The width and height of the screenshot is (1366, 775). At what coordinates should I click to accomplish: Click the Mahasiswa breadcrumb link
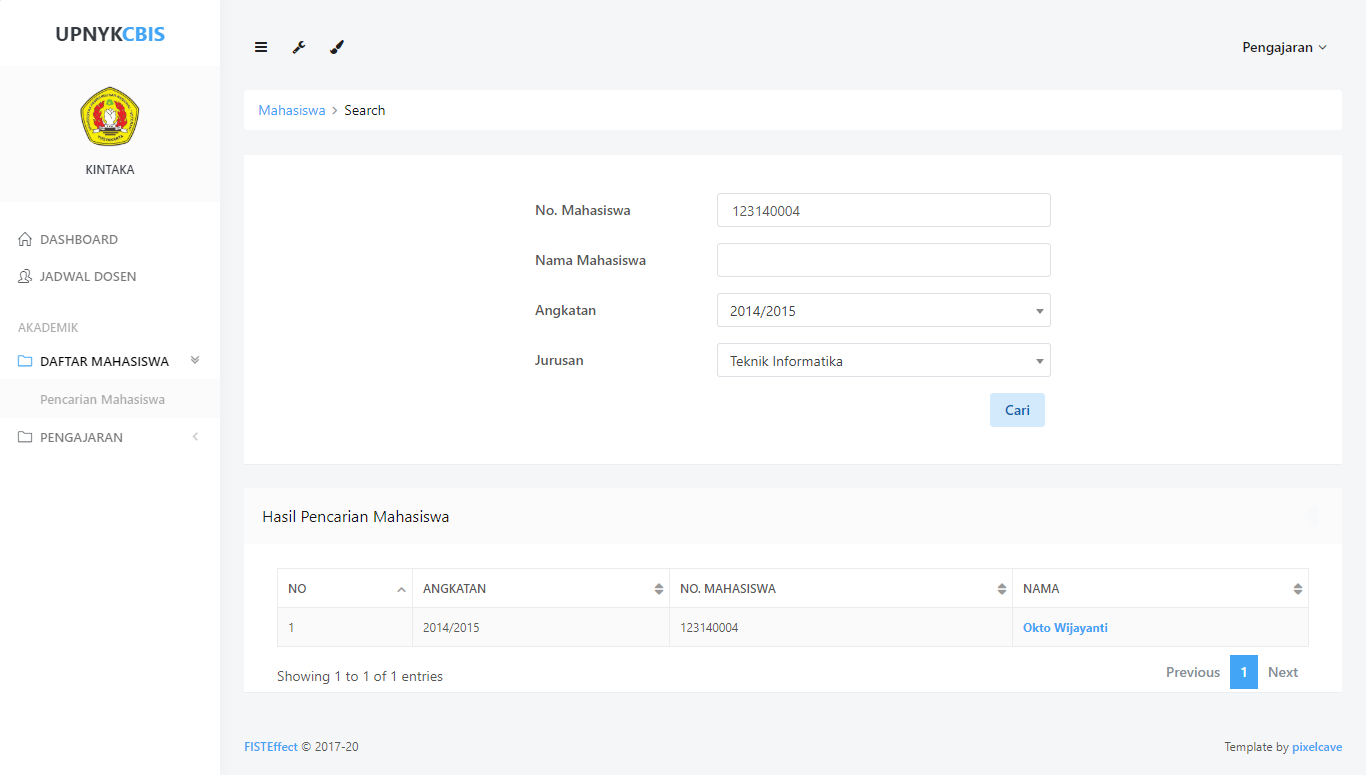(291, 111)
